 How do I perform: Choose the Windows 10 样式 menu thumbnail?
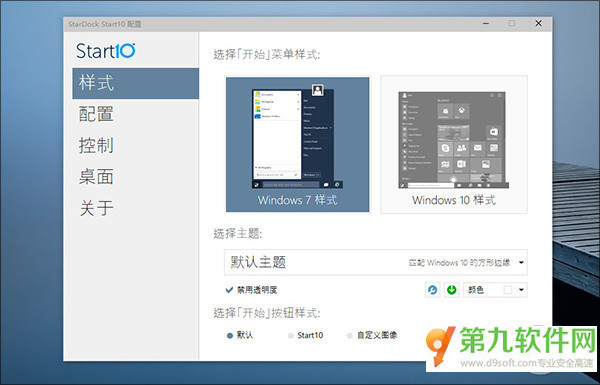click(x=454, y=144)
